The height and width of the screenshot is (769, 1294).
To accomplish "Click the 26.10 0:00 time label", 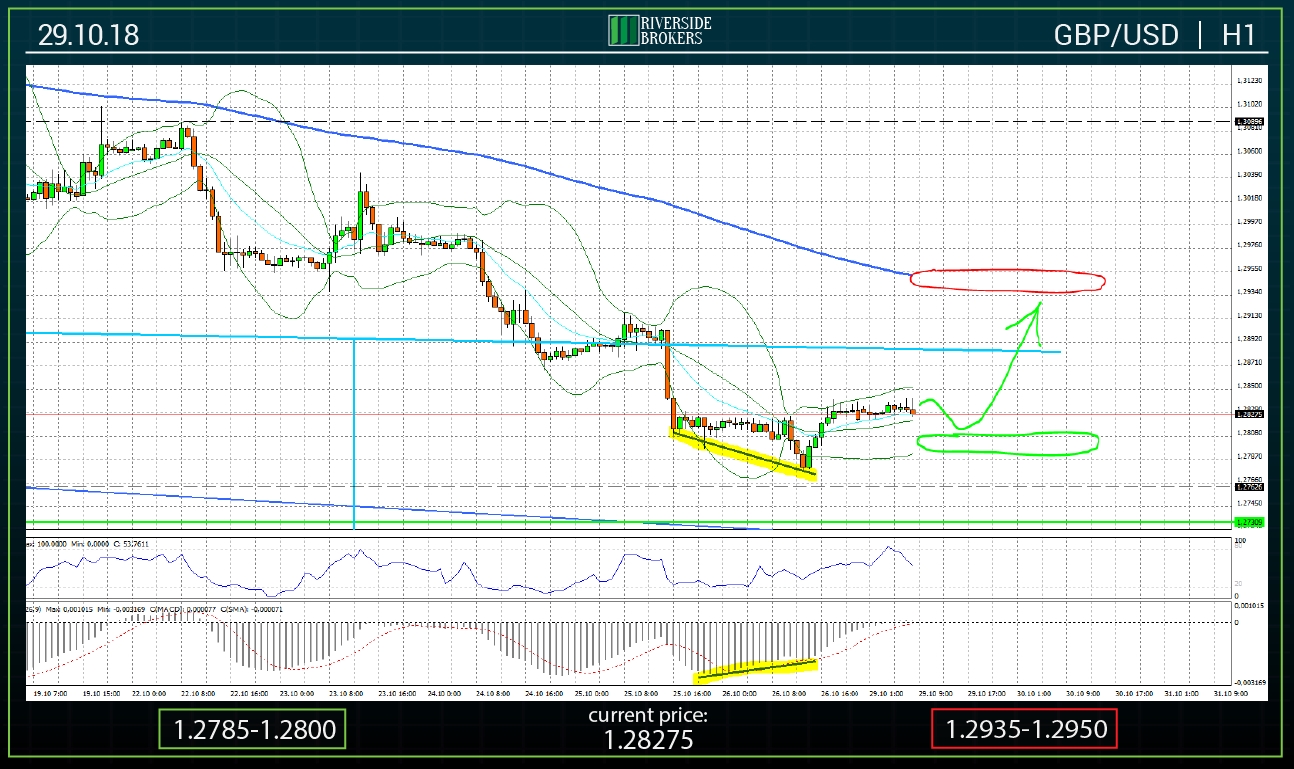I will point(739,692).
